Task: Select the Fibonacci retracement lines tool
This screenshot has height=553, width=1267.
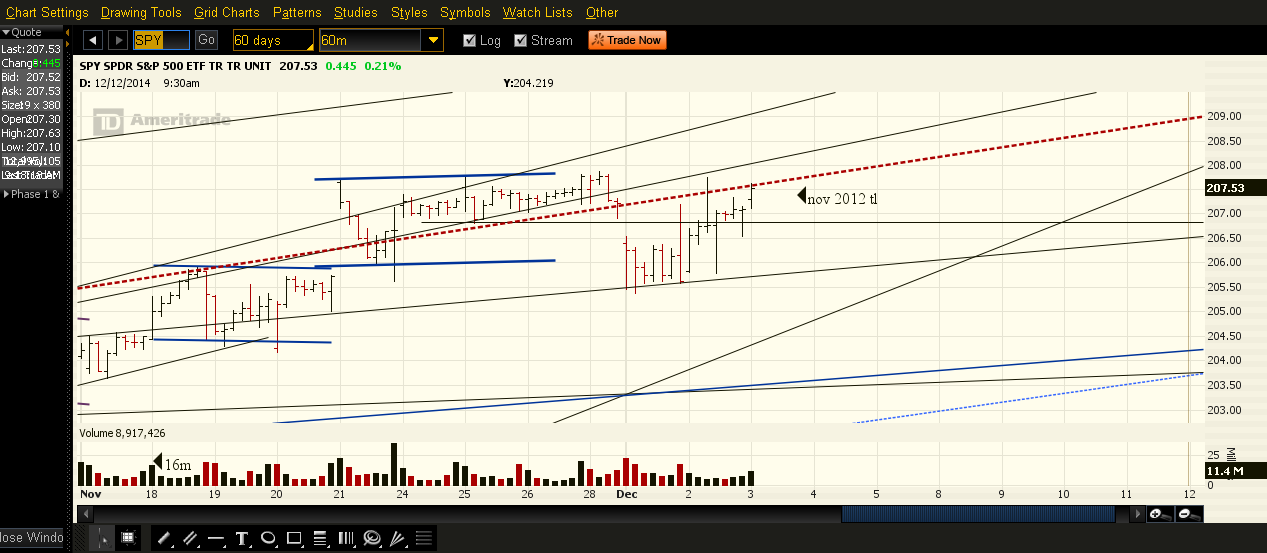Action: pos(320,538)
